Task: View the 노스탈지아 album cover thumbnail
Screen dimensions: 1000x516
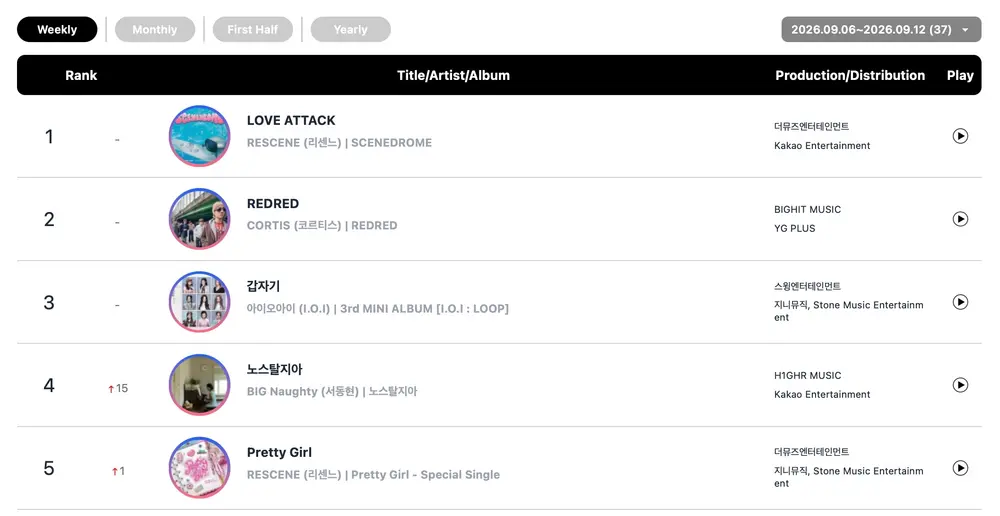Action: point(200,385)
